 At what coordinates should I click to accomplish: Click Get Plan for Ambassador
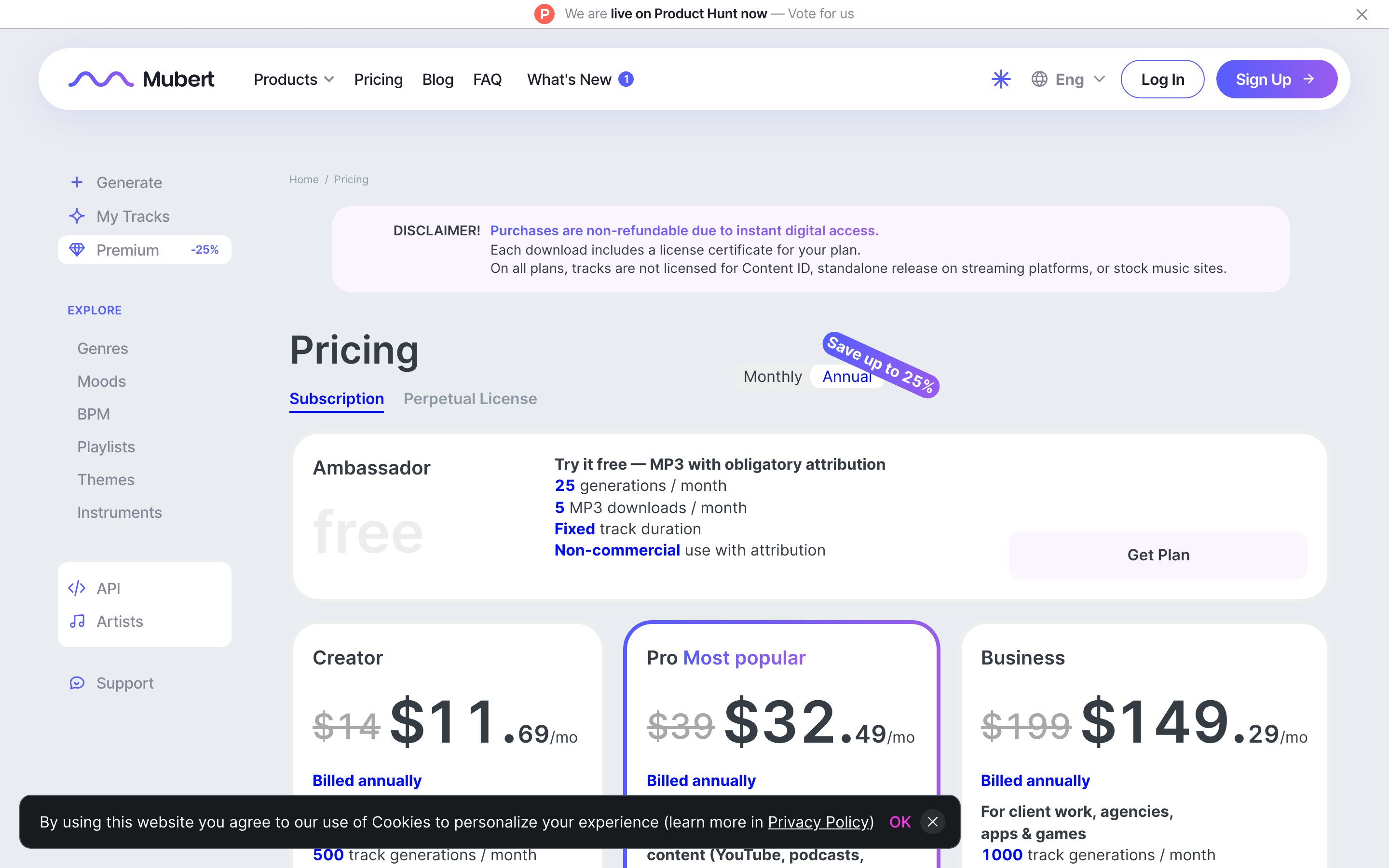click(x=1158, y=555)
